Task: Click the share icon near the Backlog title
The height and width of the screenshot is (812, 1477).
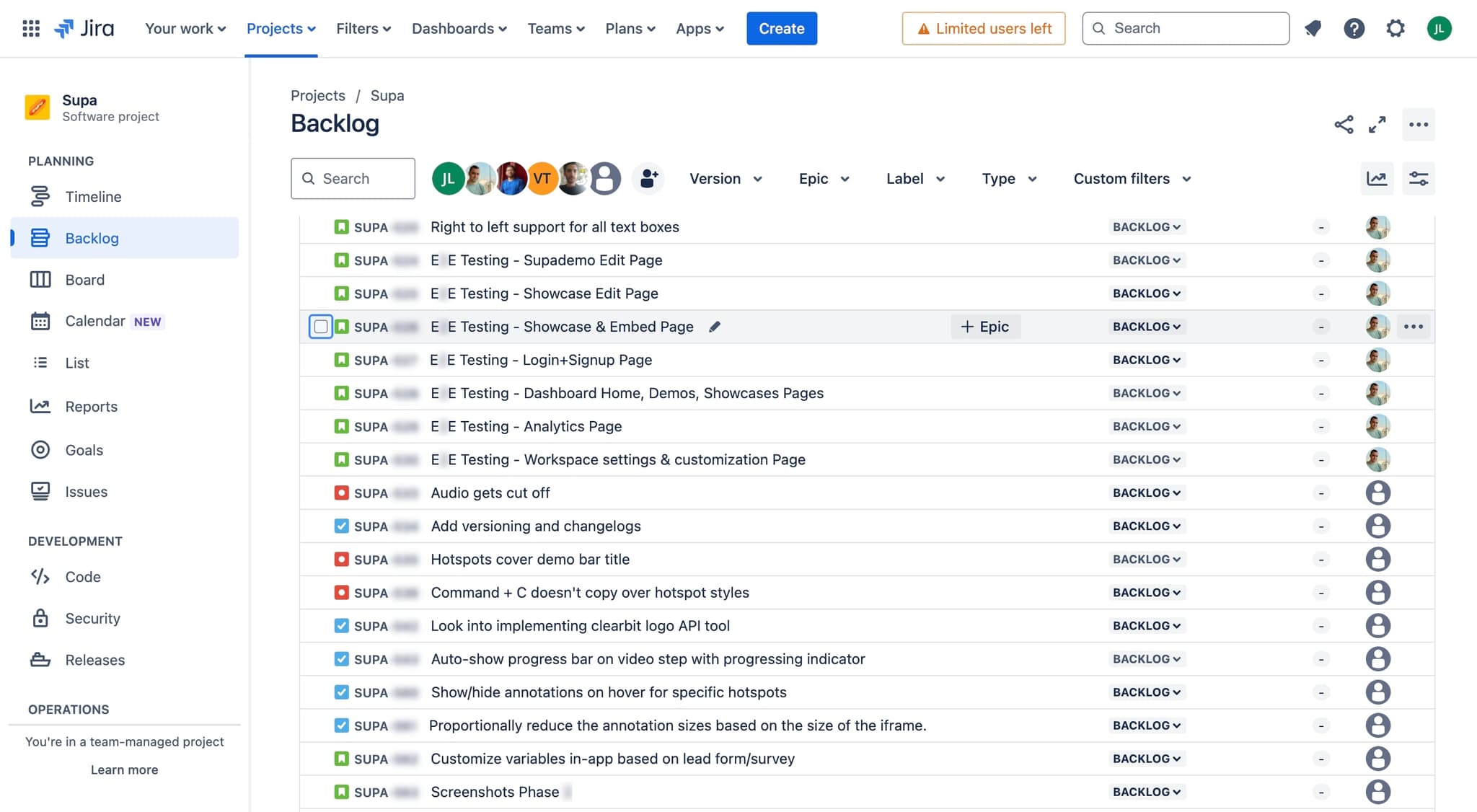Action: point(1343,124)
